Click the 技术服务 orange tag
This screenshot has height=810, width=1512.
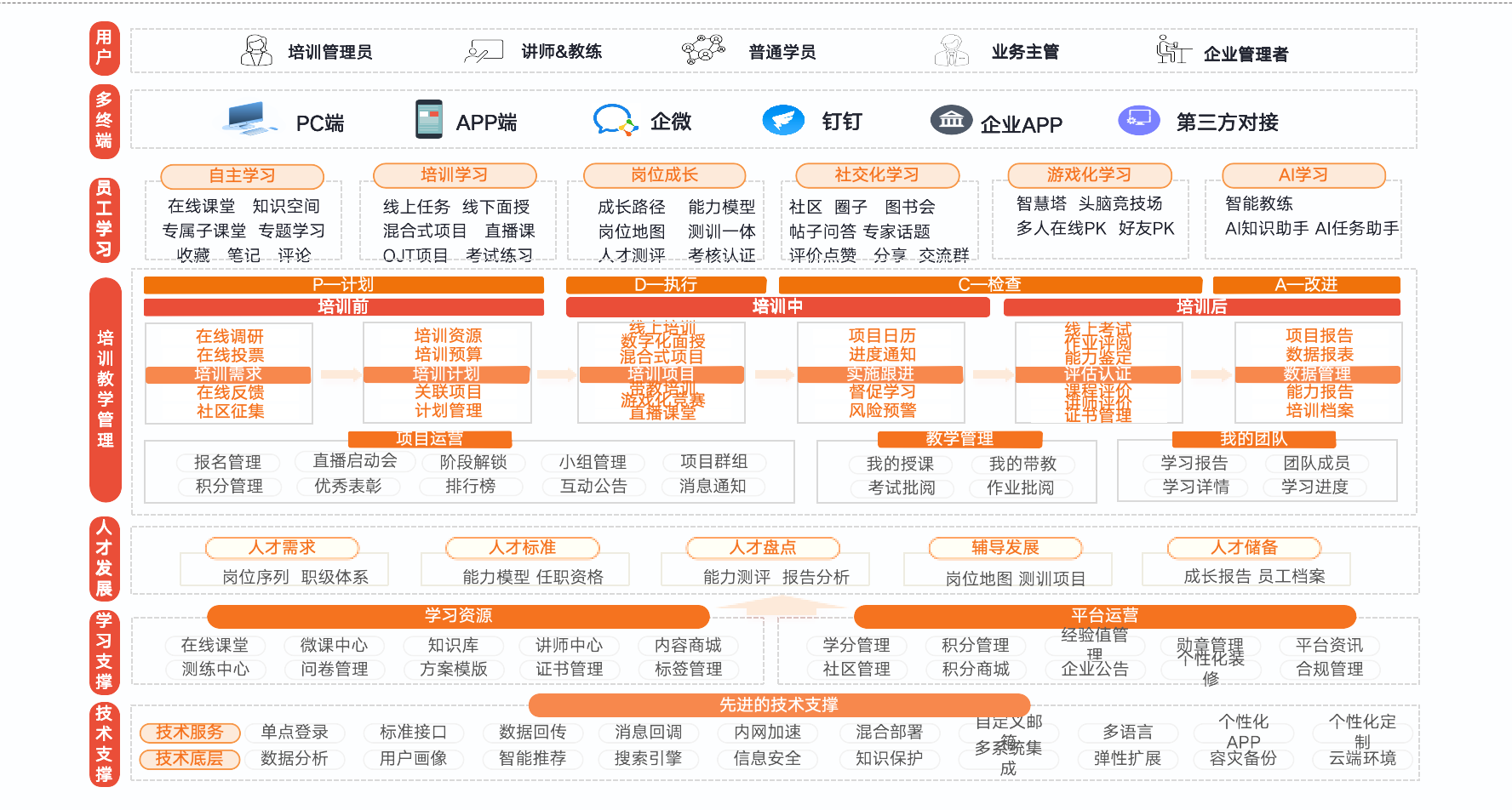coord(189,733)
